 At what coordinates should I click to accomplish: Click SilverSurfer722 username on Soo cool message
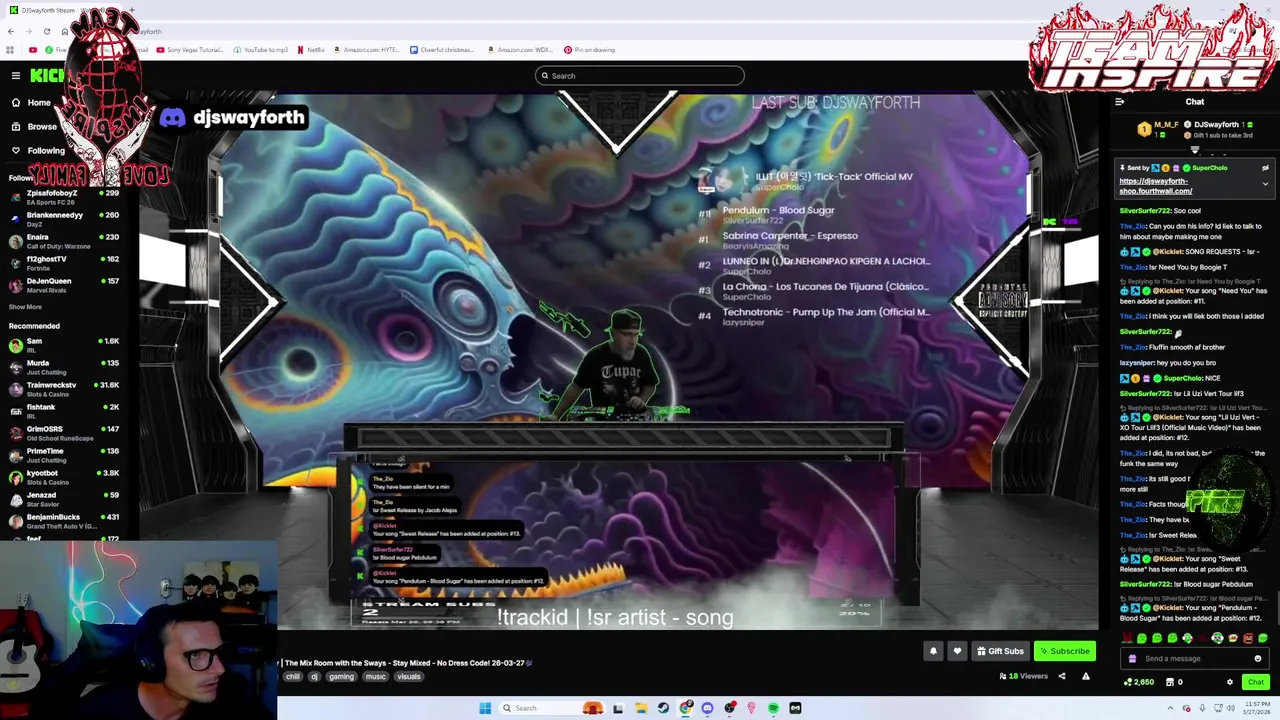pyautogui.click(x=1145, y=211)
